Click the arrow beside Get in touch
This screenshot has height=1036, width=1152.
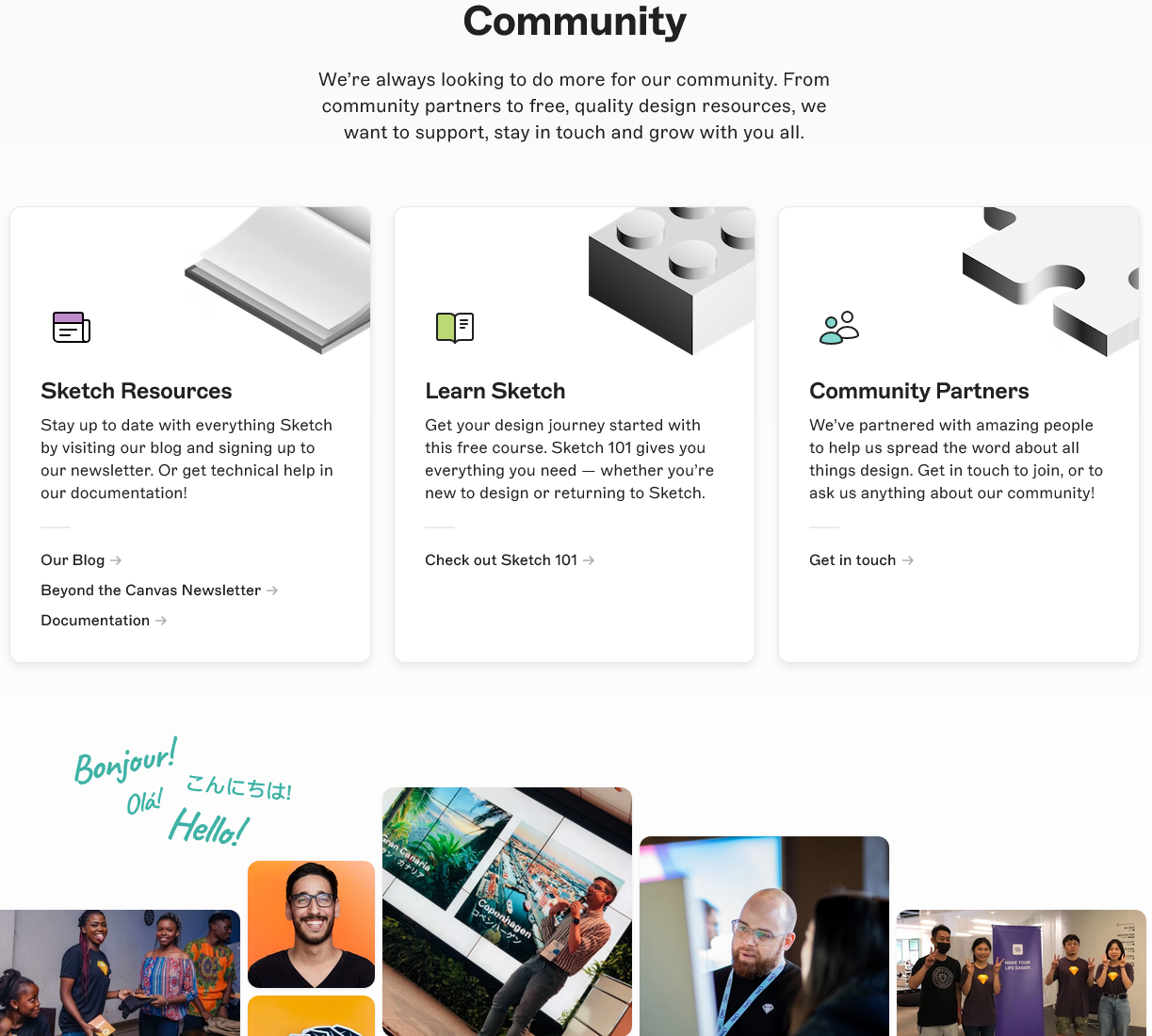tap(908, 560)
